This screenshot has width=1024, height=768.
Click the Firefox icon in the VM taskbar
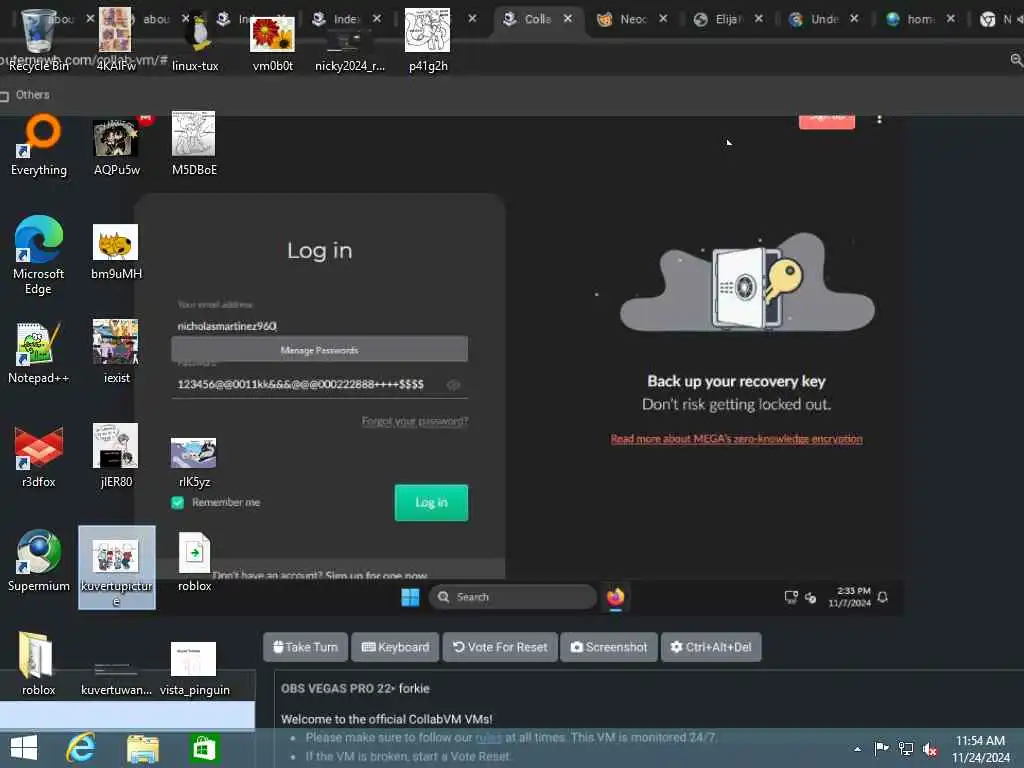pos(615,597)
